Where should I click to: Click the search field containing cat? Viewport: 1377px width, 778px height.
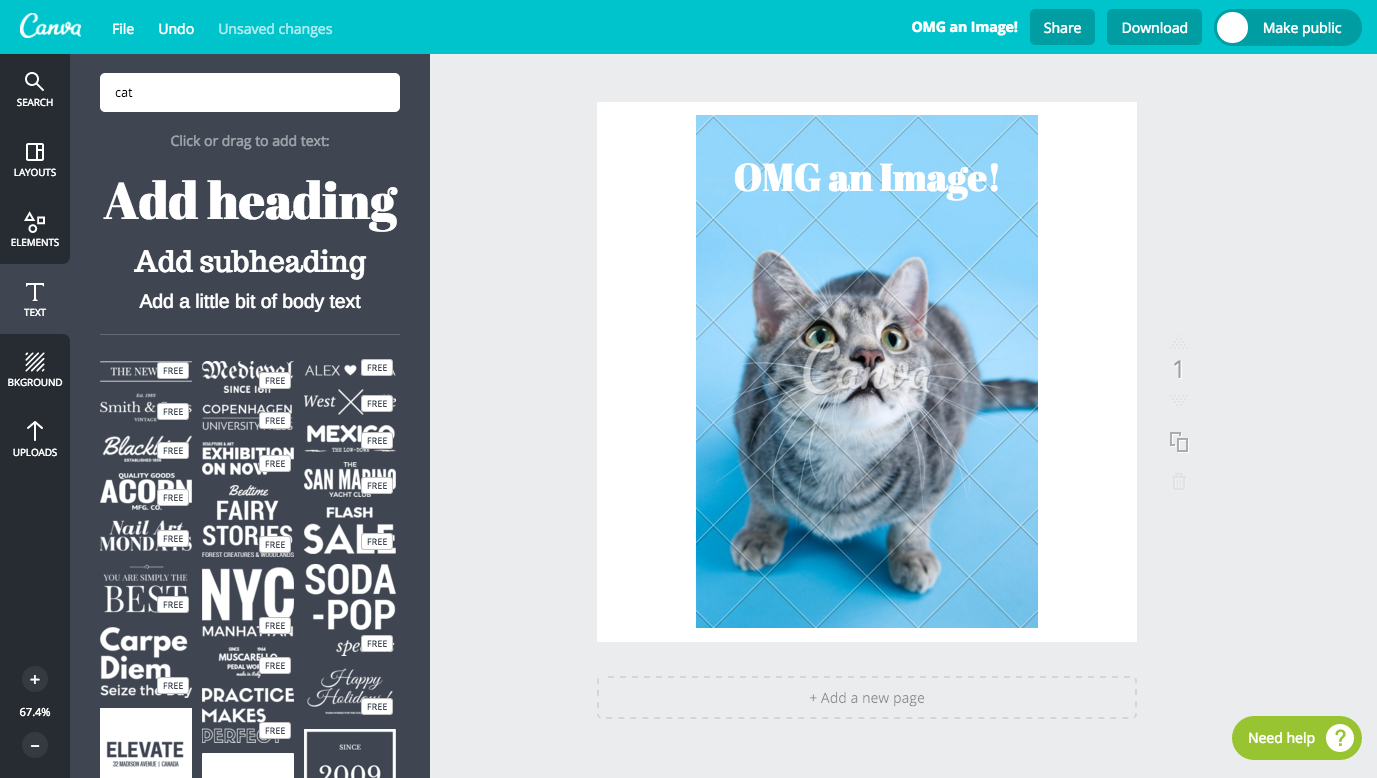[x=250, y=92]
